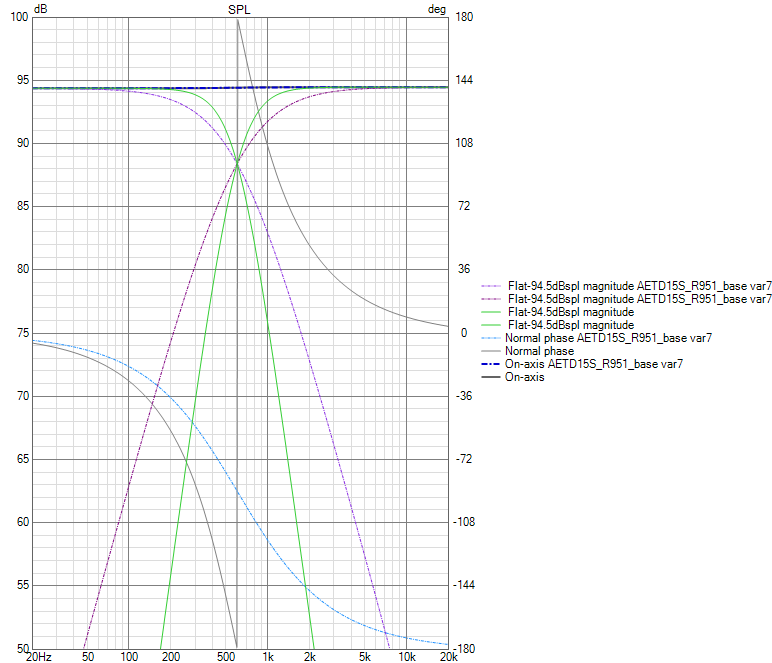Screen dimensions: 772x663
Task: Click the '0' degree axis label
Action: click(x=464, y=333)
